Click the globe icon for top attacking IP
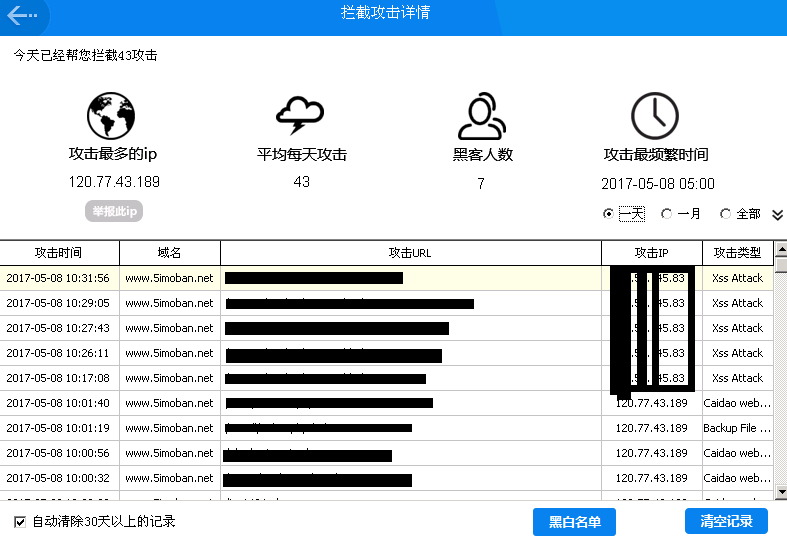 click(111, 115)
